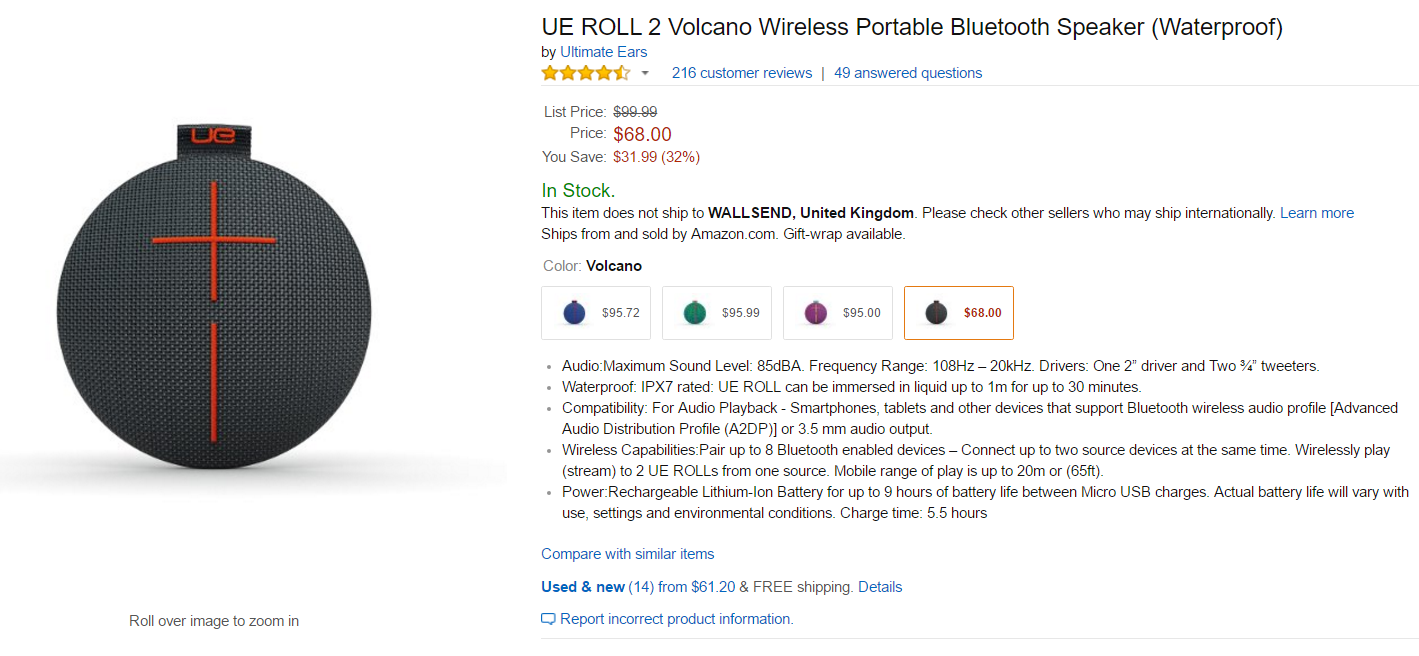Expand the rating breakdown dropdown arrow
The width and height of the screenshot is (1419, 656).
(645, 73)
